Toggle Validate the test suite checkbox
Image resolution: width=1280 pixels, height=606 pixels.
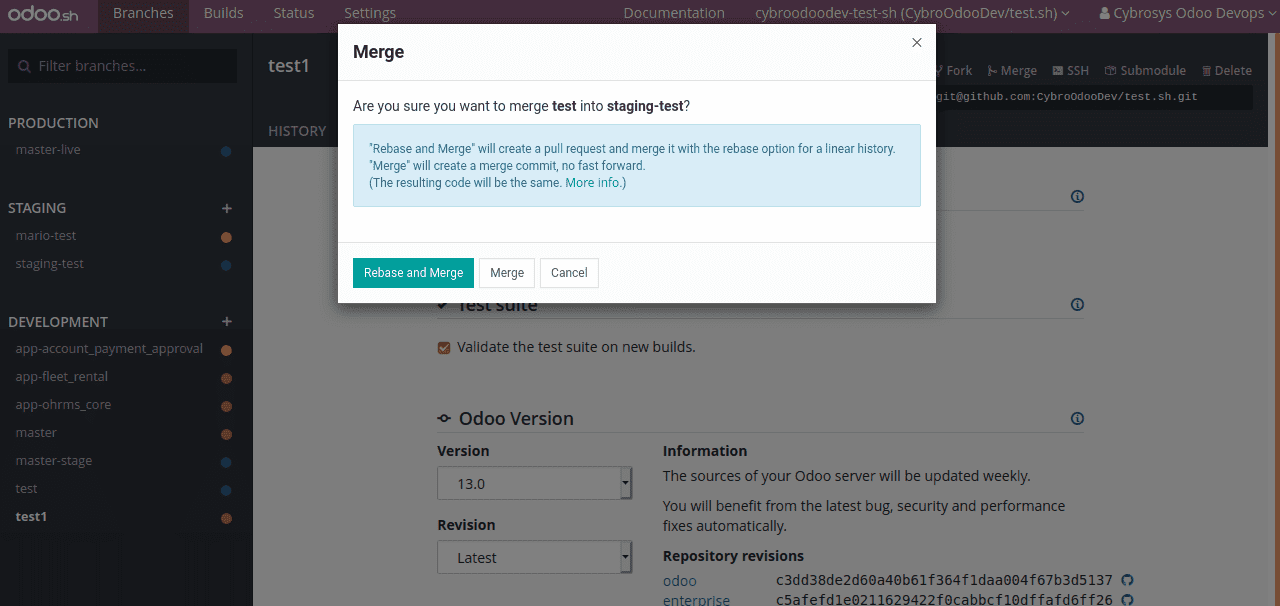click(x=444, y=348)
